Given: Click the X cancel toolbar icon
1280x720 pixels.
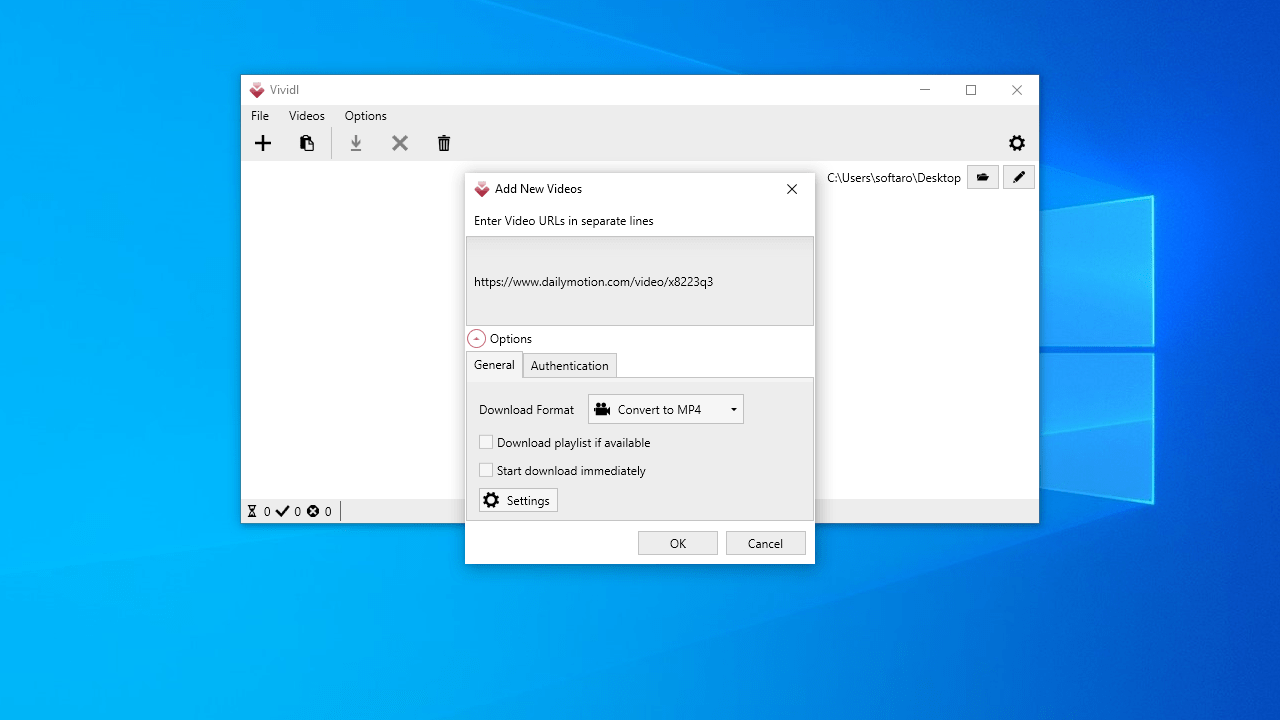Looking at the screenshot, I should [400, 143].
